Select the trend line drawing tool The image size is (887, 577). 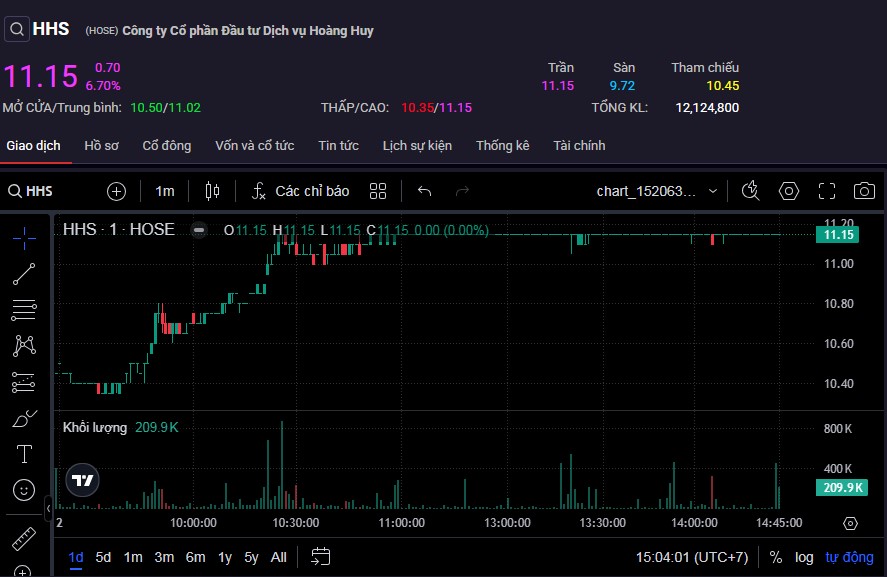coord(24,273)
